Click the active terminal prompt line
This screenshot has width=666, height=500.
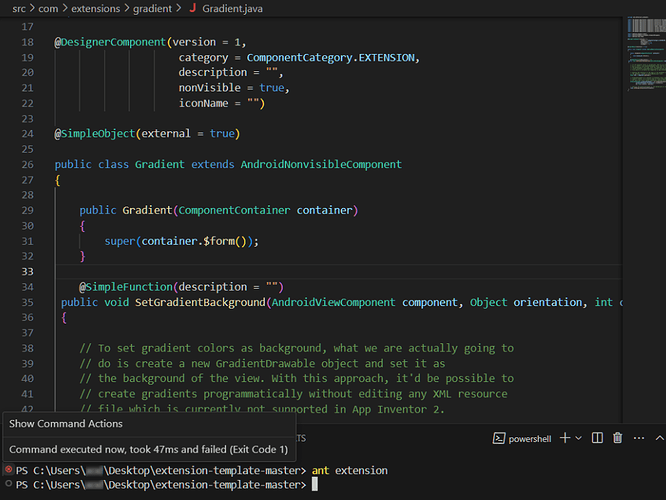point(166,485)
